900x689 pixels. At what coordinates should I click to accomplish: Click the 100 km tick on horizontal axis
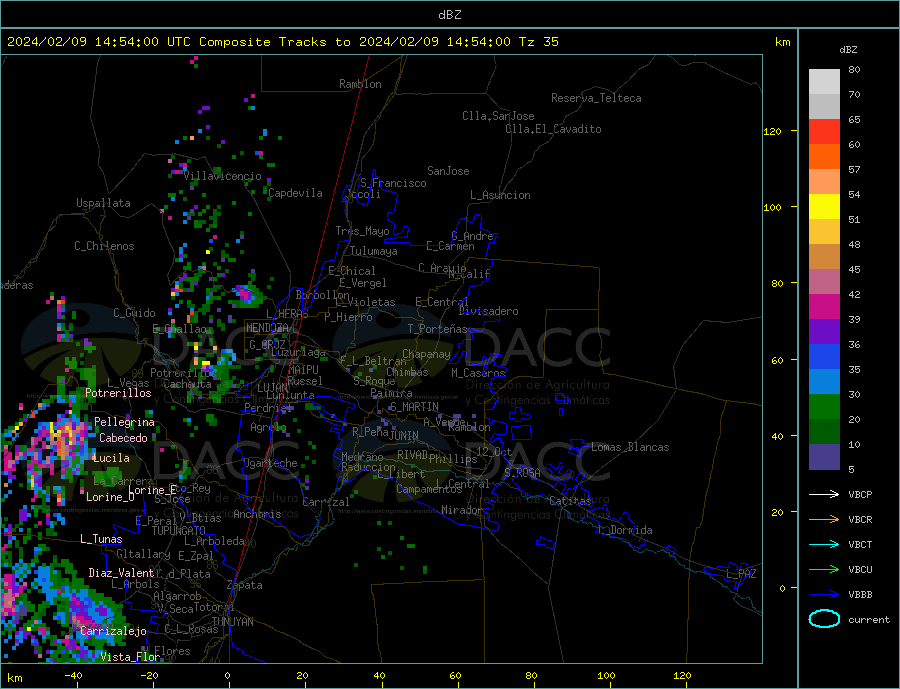[606, 675]
